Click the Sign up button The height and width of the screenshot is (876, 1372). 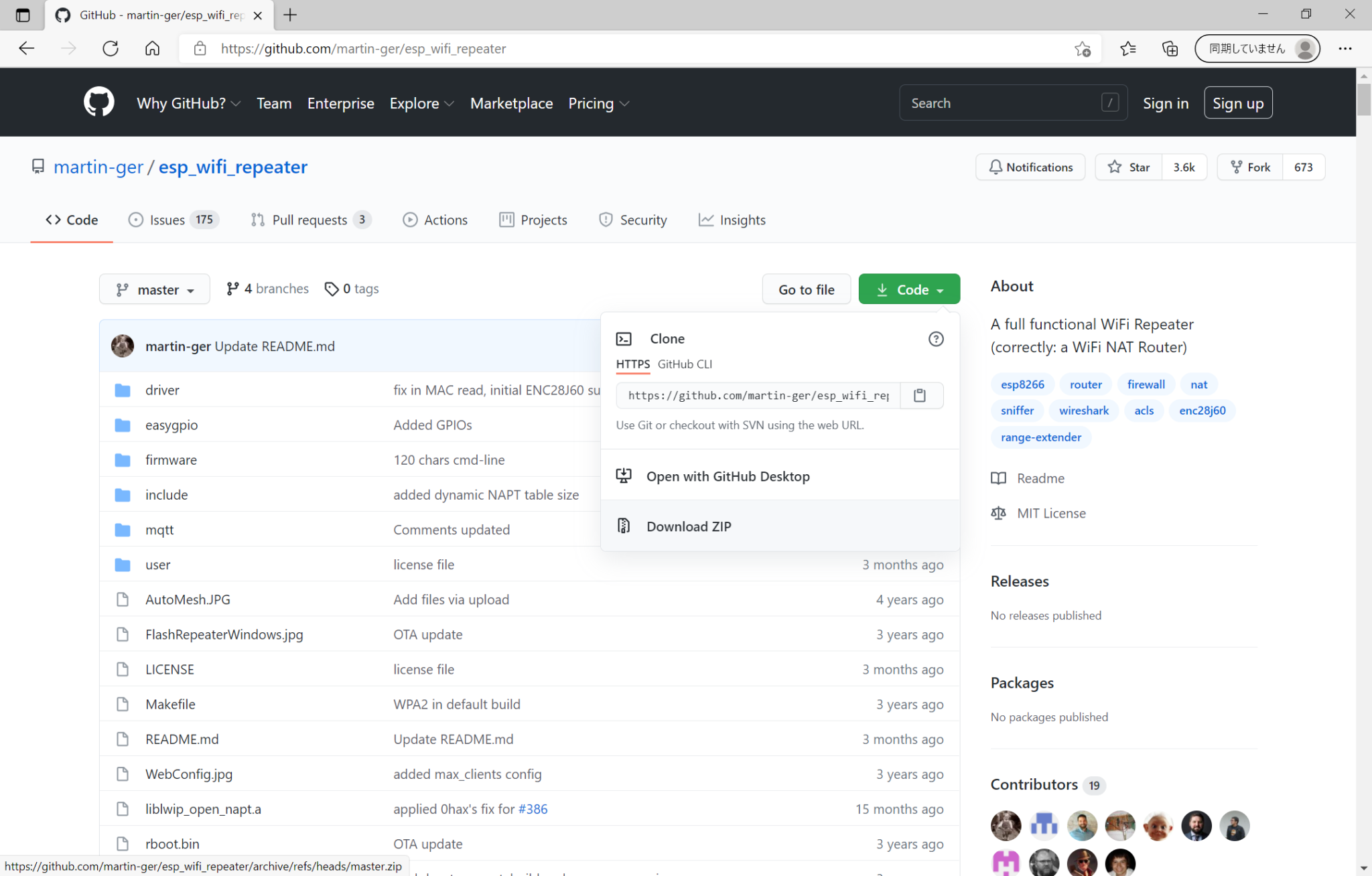click(x=1237, y=102)
